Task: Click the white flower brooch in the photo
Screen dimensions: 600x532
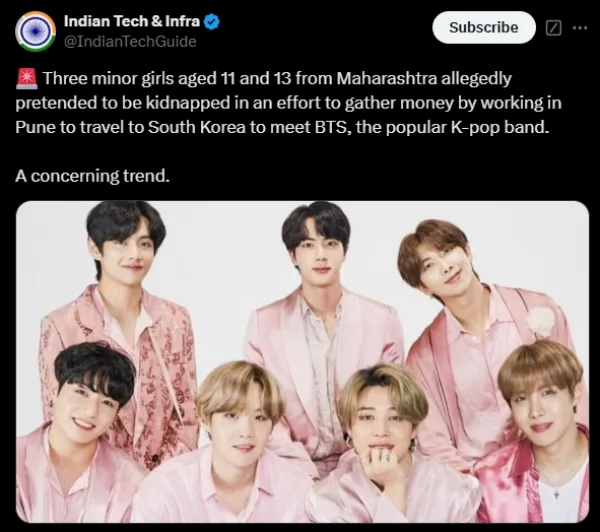Action: [541, 321]
